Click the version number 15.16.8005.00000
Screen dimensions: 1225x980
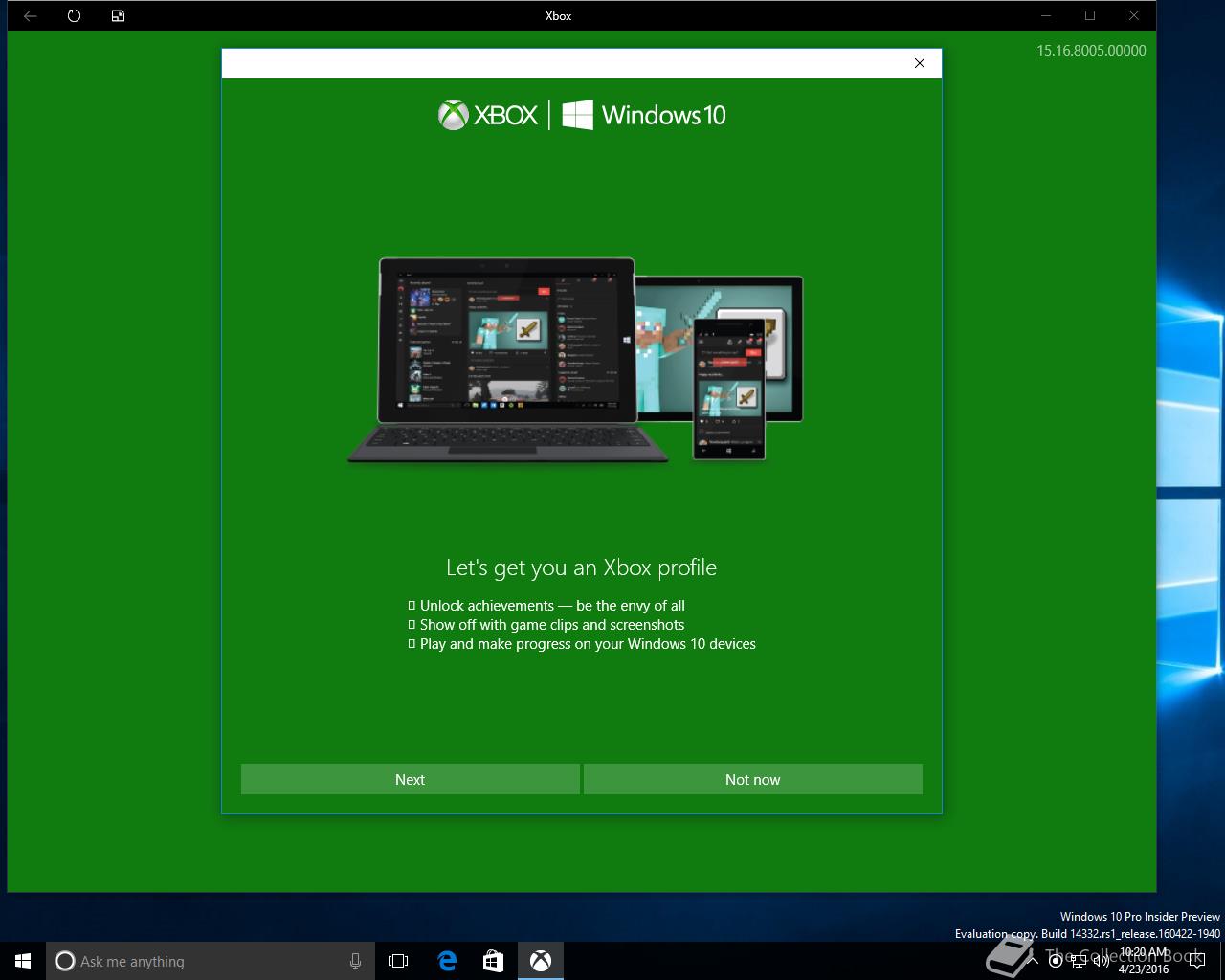click(x=1091, y=51)
